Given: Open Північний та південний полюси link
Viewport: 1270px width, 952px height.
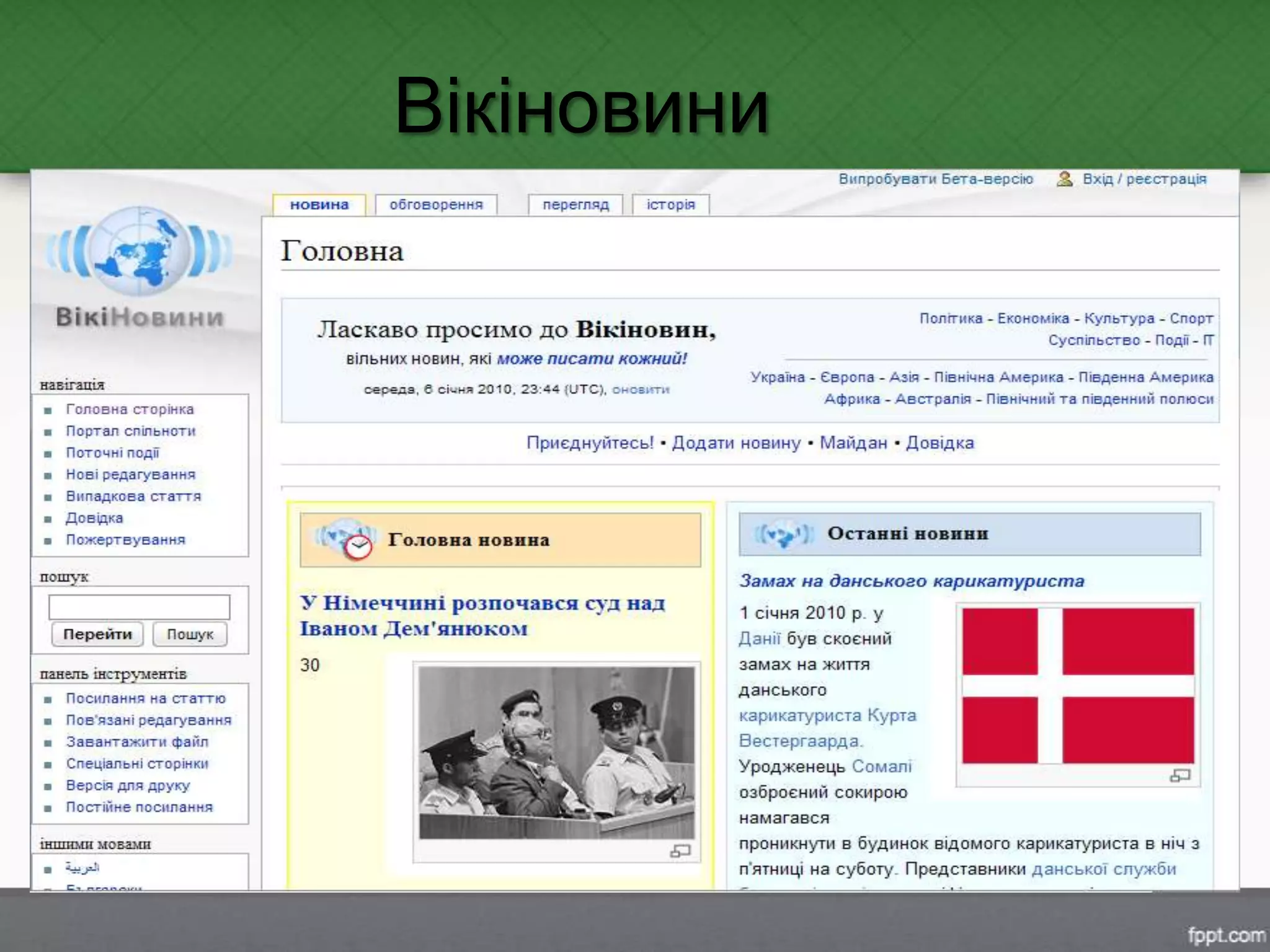Looking at the screenshot, I should tap(1100, 399).
